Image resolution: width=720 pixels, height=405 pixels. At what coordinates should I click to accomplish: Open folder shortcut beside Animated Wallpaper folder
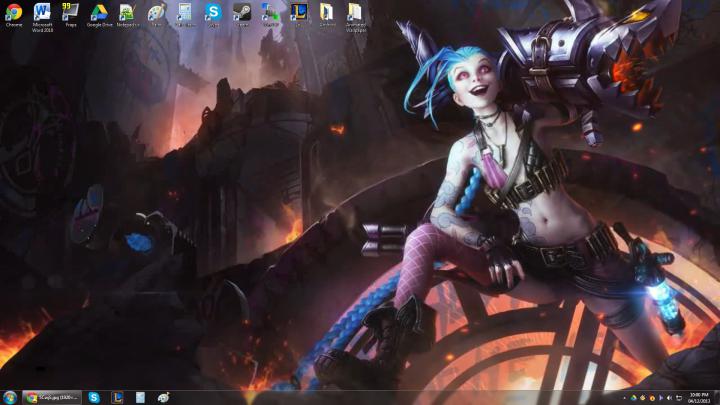coord(327,15)
